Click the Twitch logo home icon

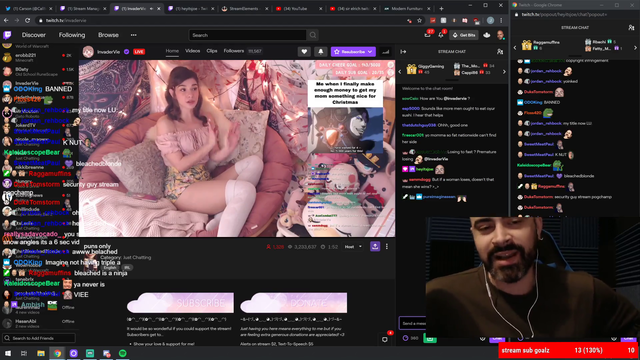pyautogui.click(x=7, y=35)
